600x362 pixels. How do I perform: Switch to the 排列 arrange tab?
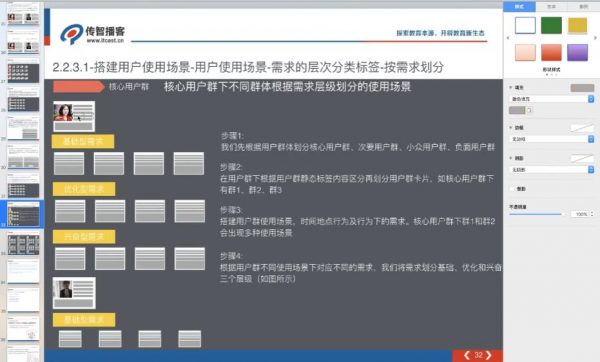(584, 7)
